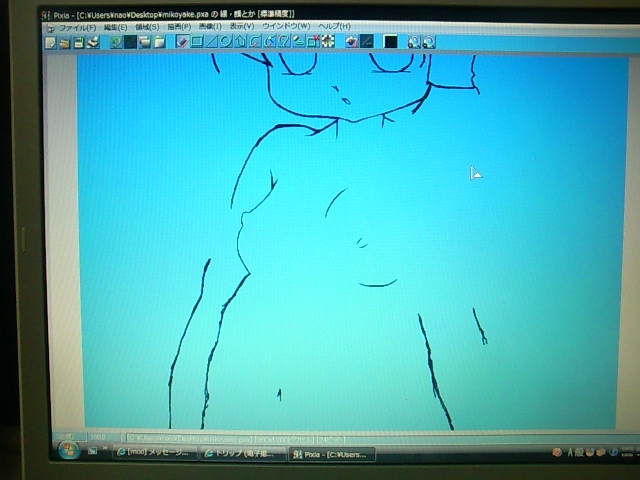Click the Paste clipboard toolbar icon
This screenshot has width=640, height=480.
159,42
